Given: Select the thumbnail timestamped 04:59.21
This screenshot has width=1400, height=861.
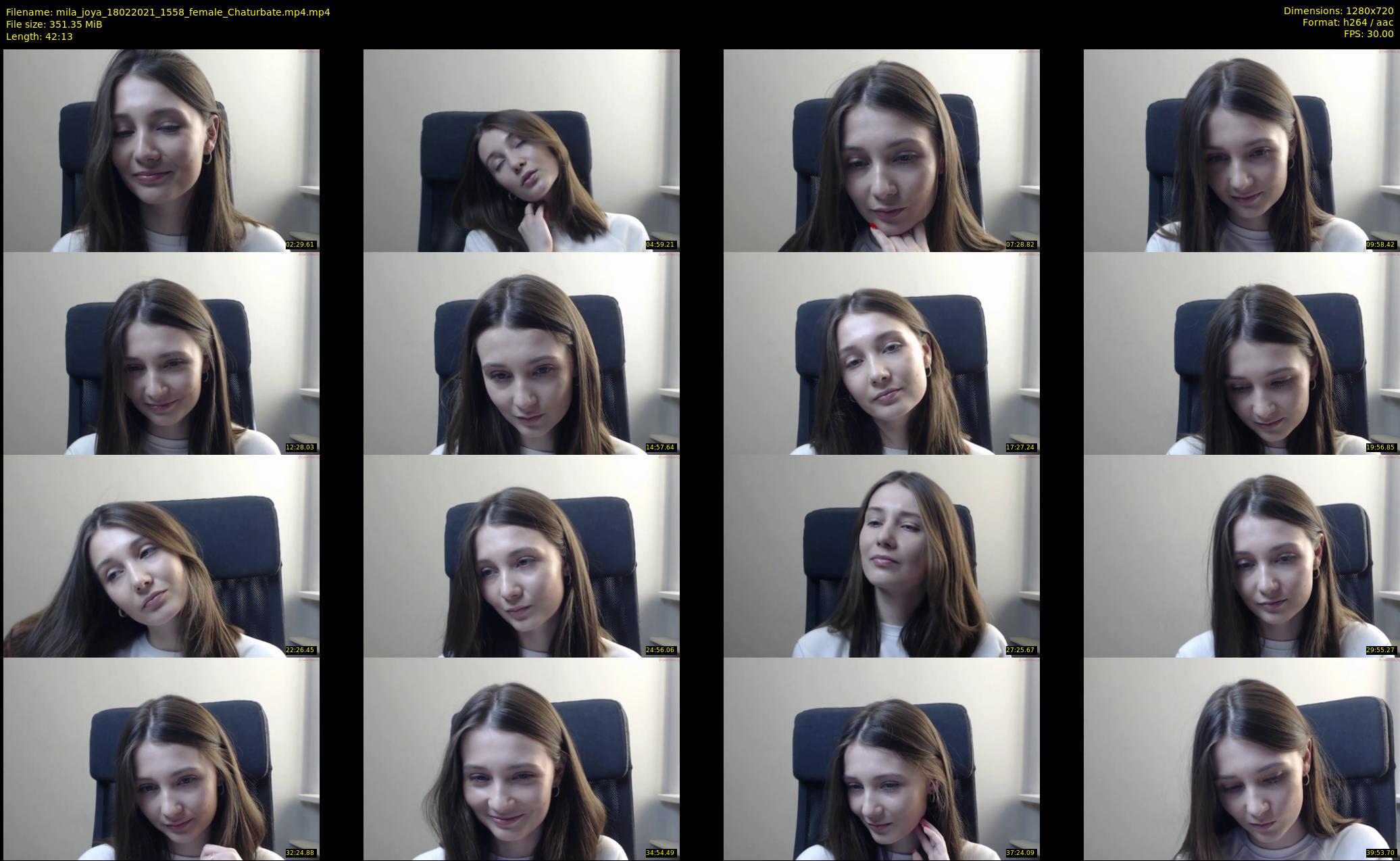Looking at the screenshot, I should tap(521, 150).
